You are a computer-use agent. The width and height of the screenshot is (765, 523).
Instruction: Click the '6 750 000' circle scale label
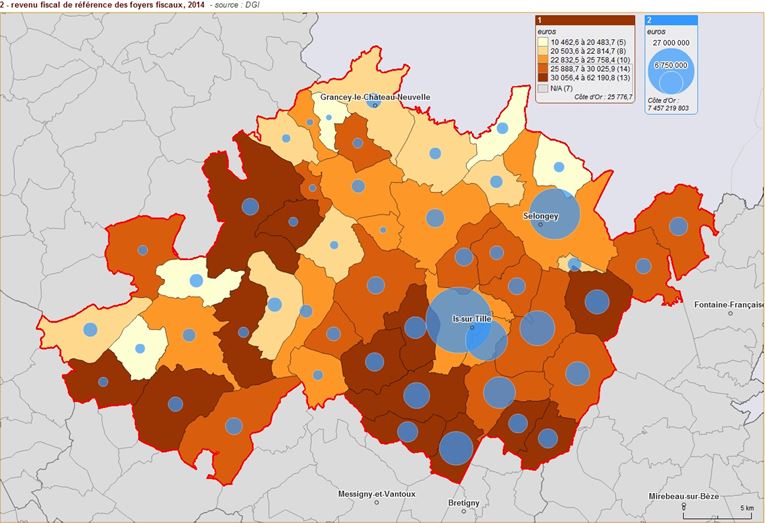point(671,65)
